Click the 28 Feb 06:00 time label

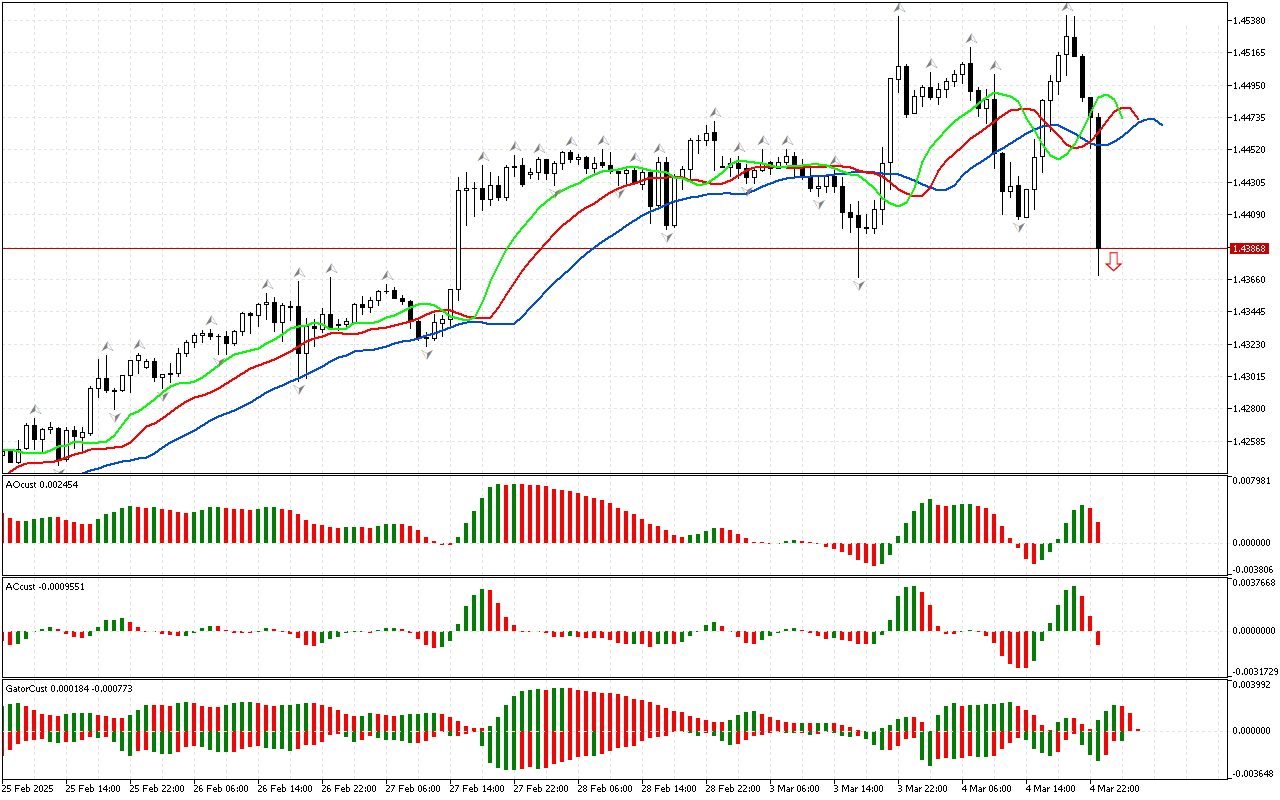click(605, 788)
